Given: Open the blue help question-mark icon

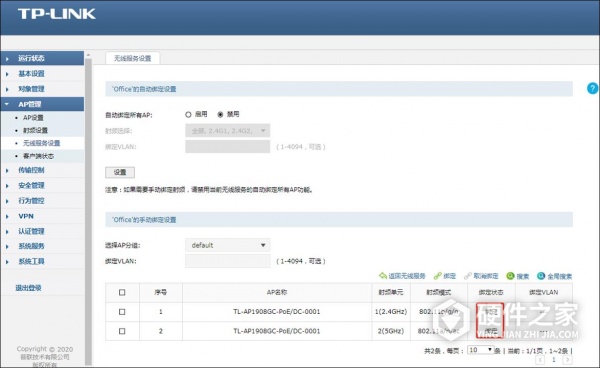Looking at the screenshot, I should coord(592,88).
